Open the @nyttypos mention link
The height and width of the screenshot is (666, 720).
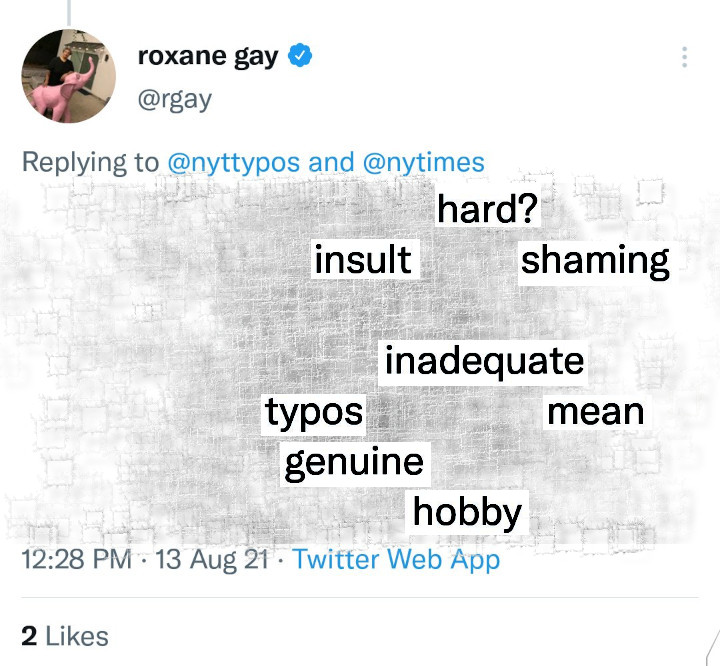coord(231,162)
